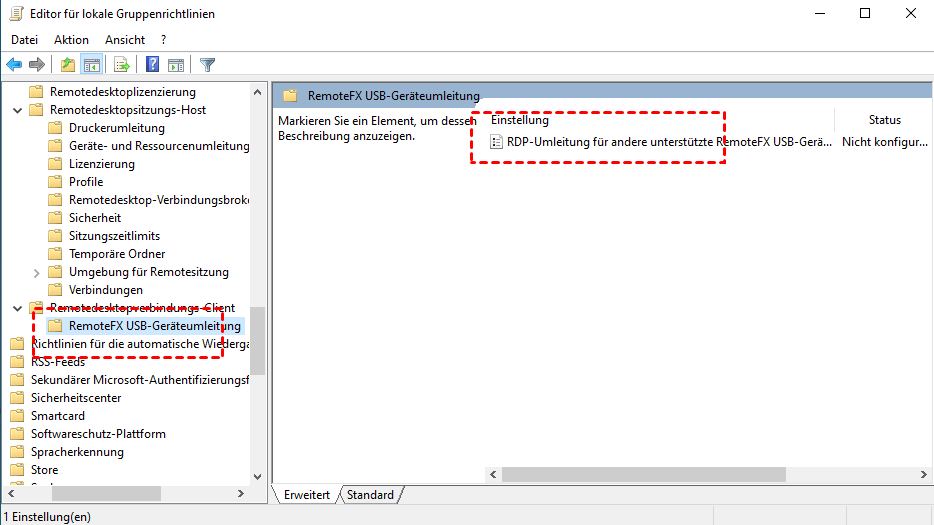Screen dimensions: 934x525
Task: Select Smartcard tree item
Action: [58, 415]
